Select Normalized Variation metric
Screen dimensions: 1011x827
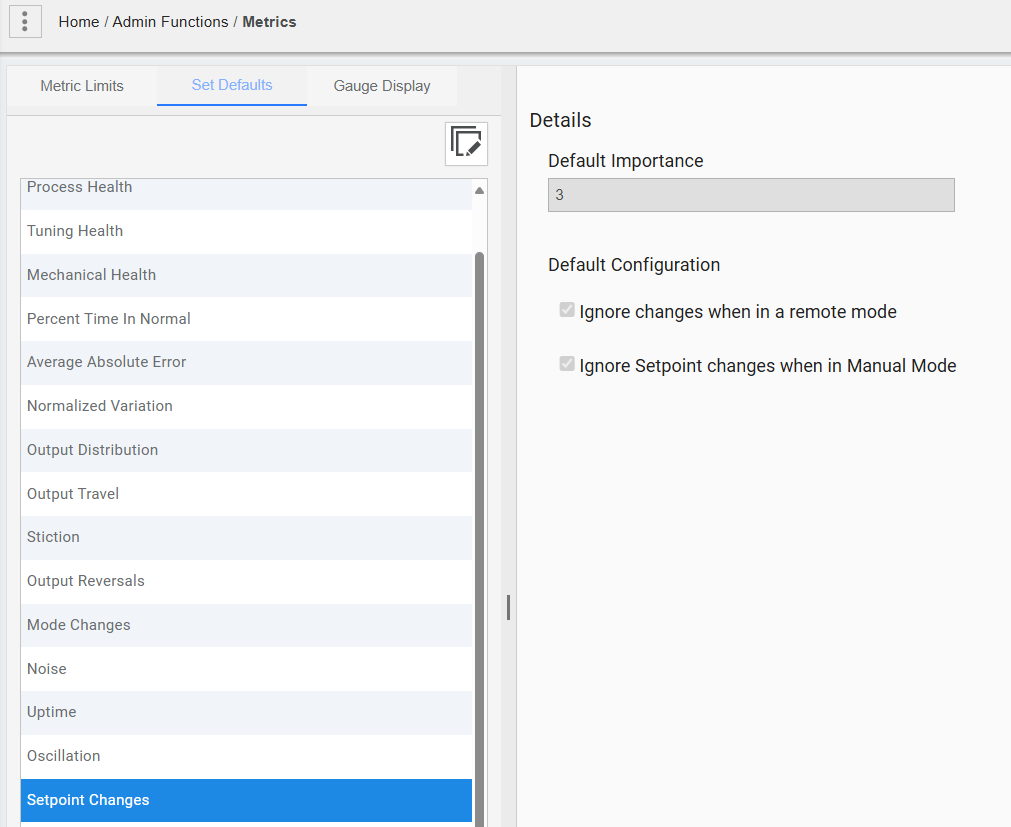246,406
